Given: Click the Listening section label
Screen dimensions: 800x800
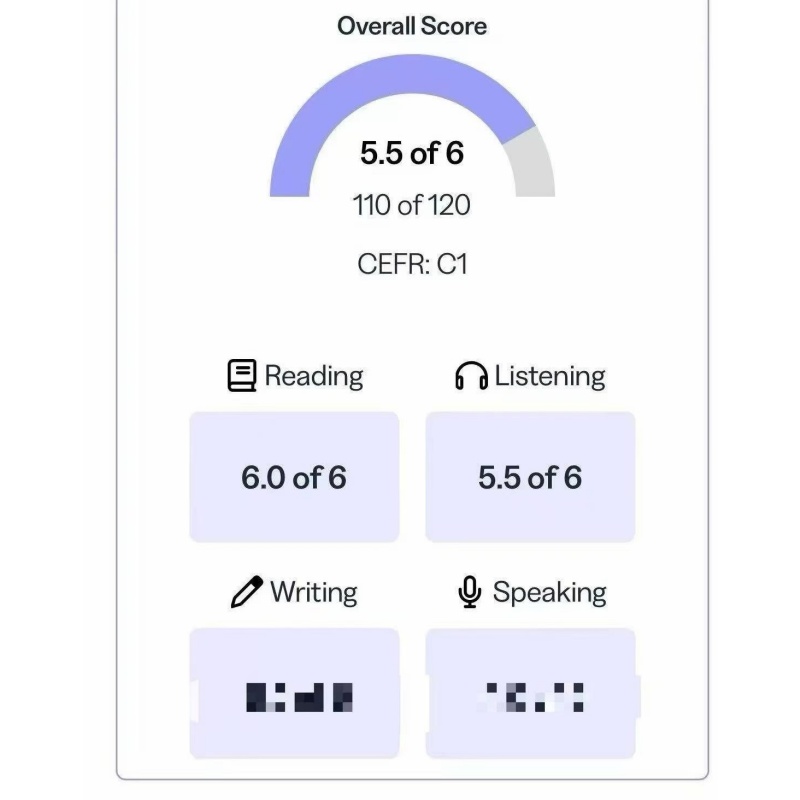Looking at the screenshot, I should click(x=549, y=377).
